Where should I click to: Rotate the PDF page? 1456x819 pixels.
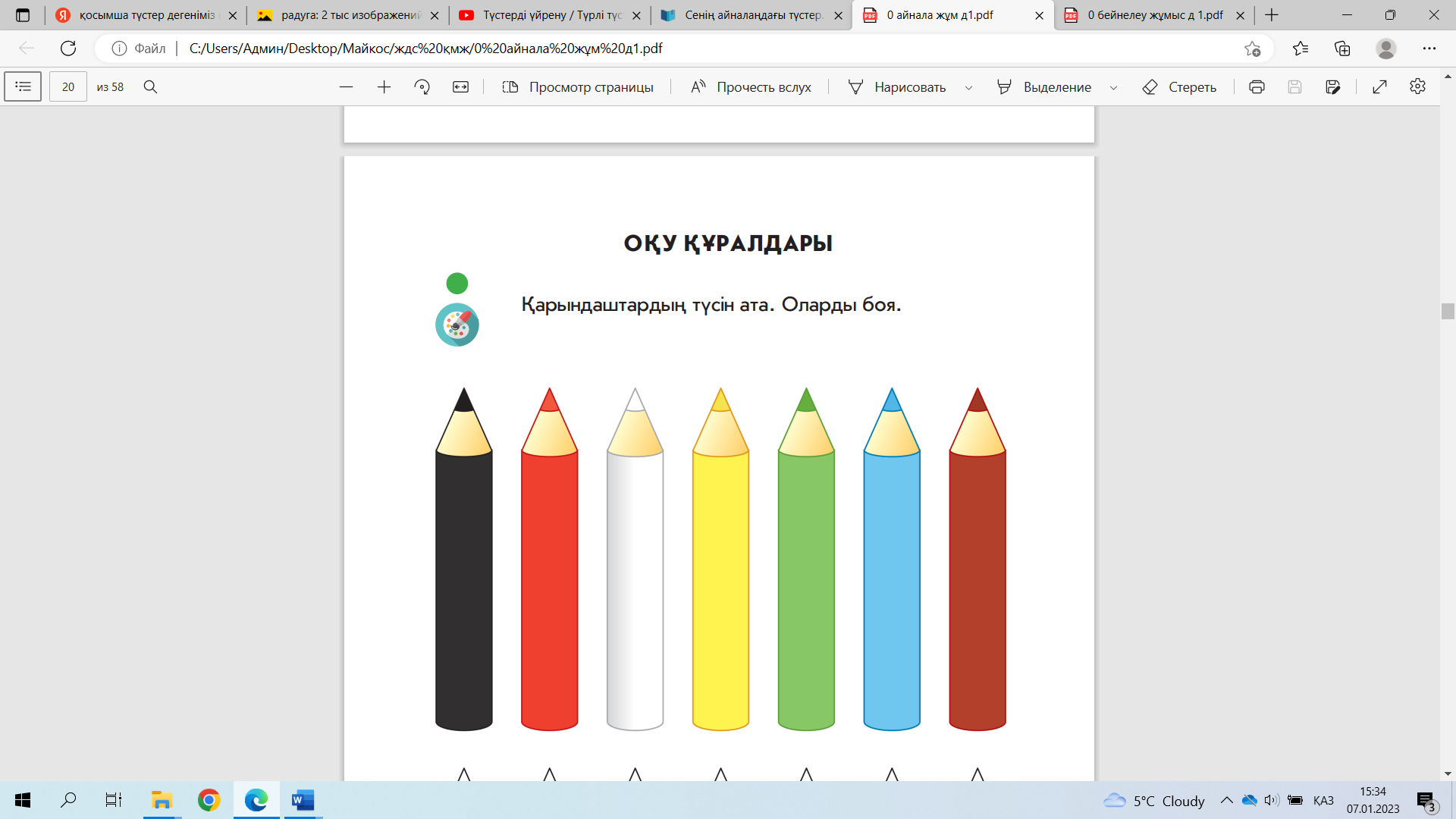(x=422, y=87)
